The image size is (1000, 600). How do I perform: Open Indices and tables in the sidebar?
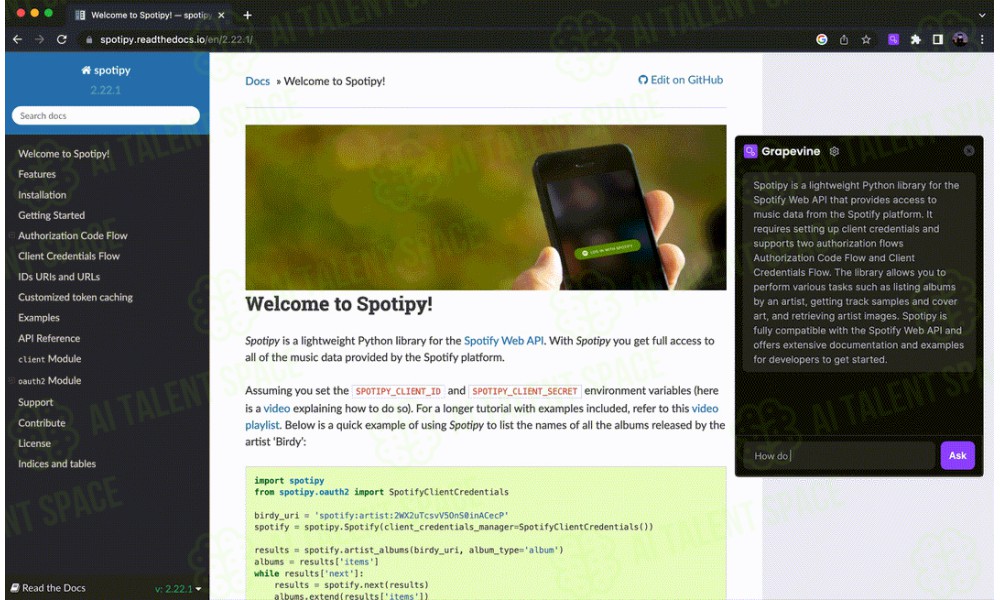tap(57, 464)
